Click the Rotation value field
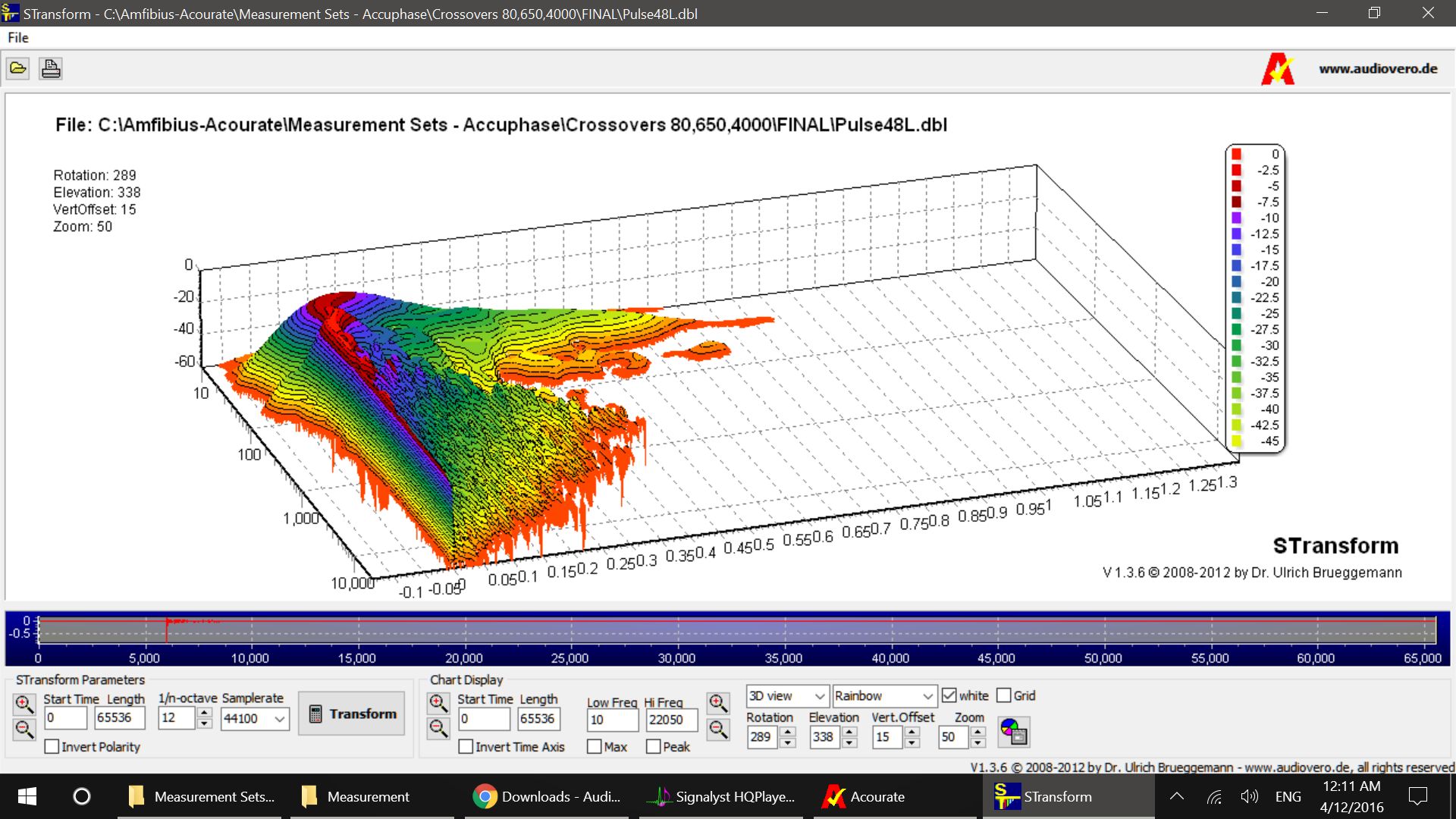 coord(764,737)
